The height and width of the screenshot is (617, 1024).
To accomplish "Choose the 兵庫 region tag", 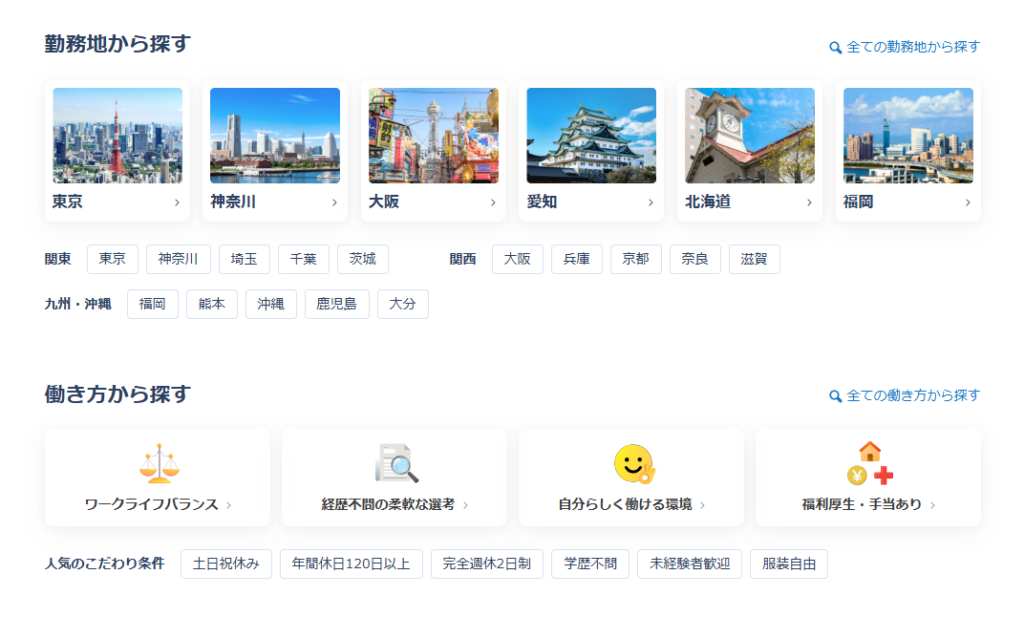I will pos(577,259).
